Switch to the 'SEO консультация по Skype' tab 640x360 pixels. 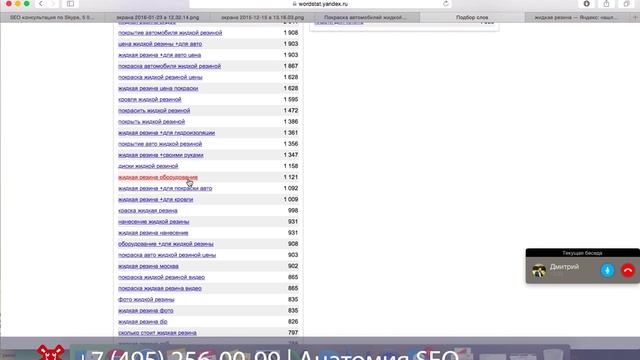point(52,17)
